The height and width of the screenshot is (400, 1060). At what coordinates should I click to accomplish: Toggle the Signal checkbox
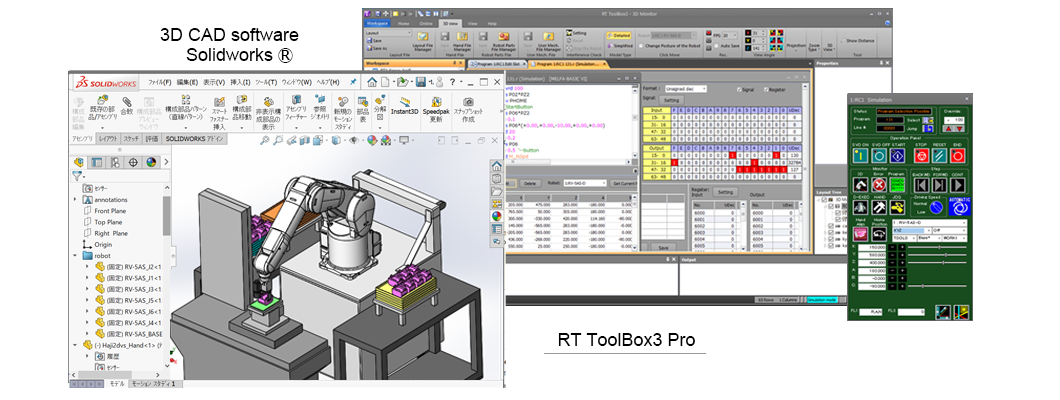738,88
